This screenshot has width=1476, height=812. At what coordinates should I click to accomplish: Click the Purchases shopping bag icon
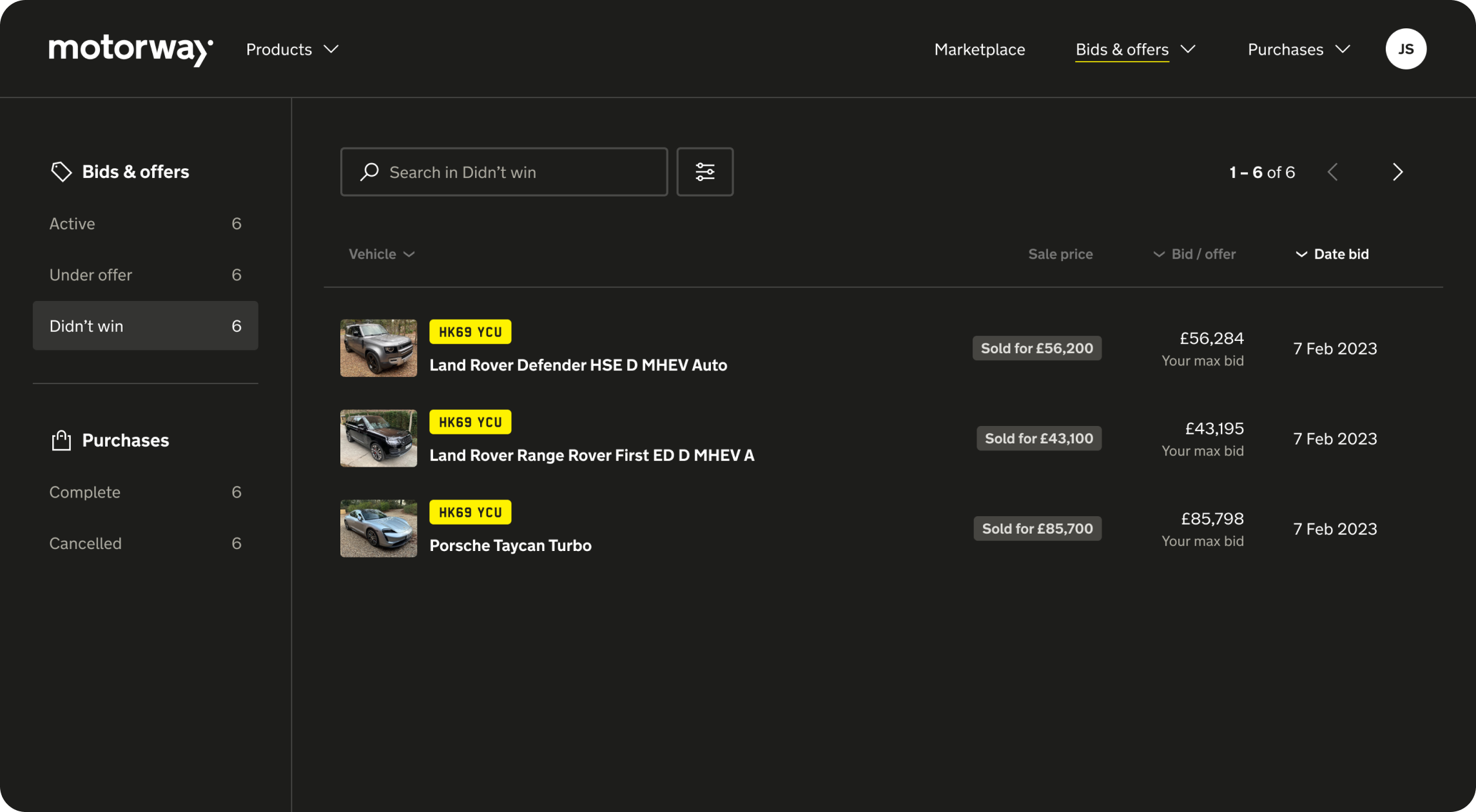pyautogui.click(x=61, y=440)
